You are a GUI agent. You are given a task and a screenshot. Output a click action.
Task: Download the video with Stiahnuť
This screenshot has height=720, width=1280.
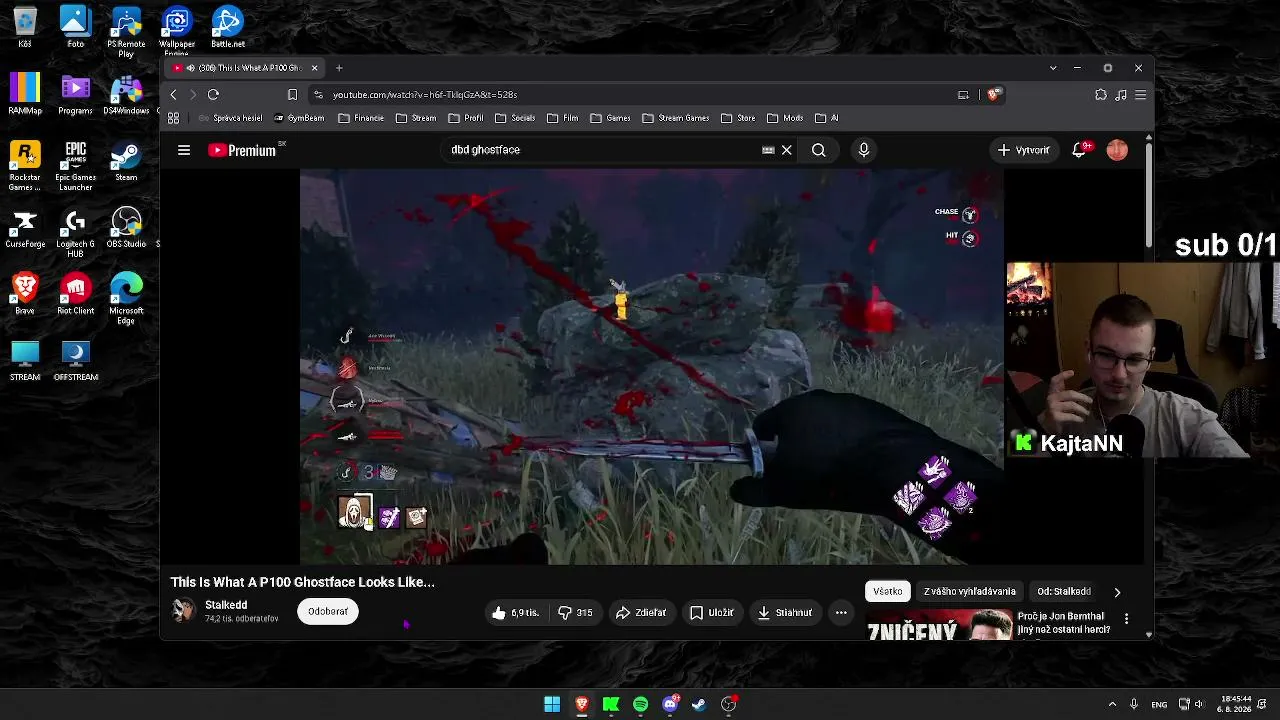(x=785, y=613)
